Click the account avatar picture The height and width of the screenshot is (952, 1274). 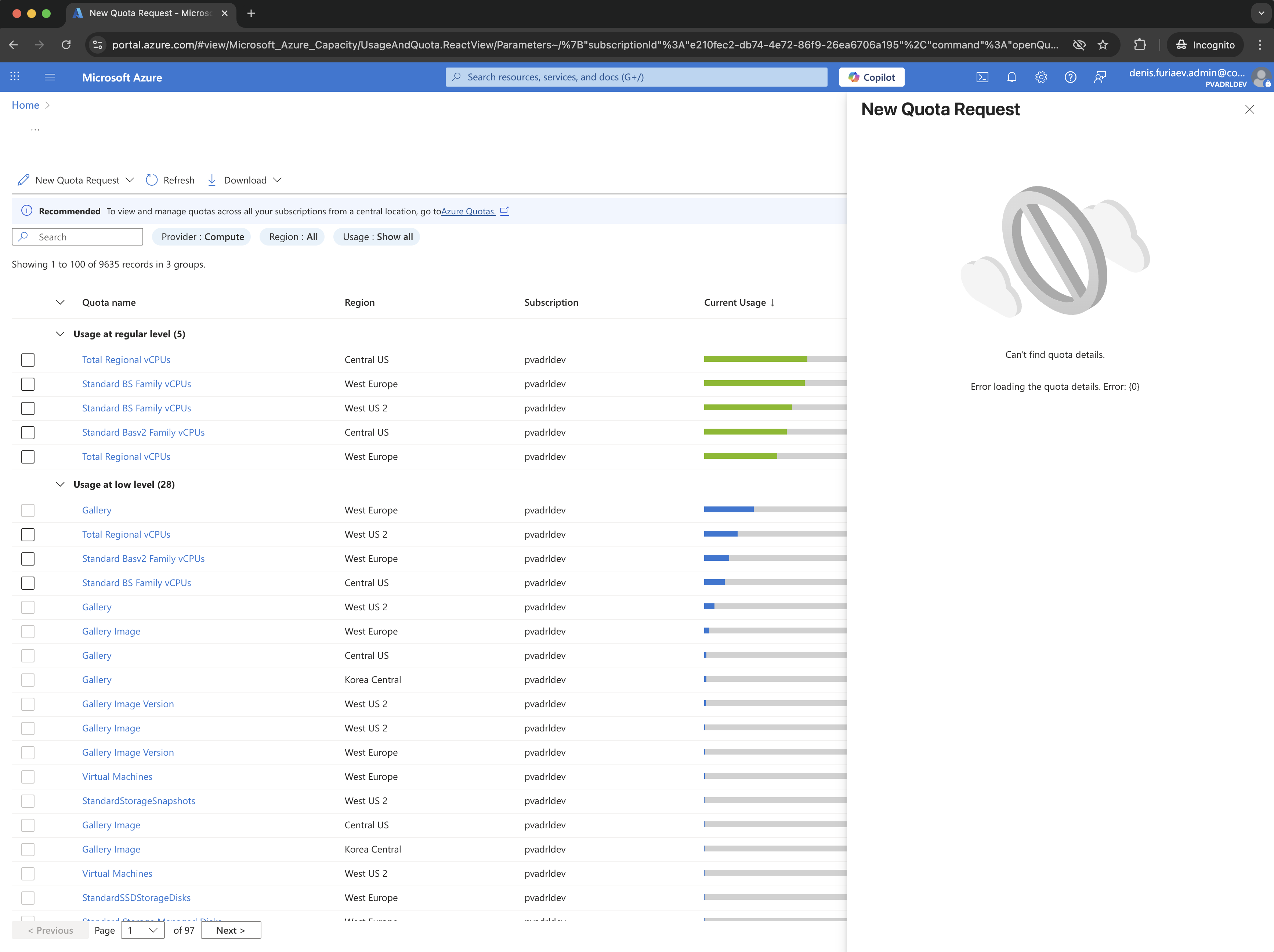coord(1261,77)
